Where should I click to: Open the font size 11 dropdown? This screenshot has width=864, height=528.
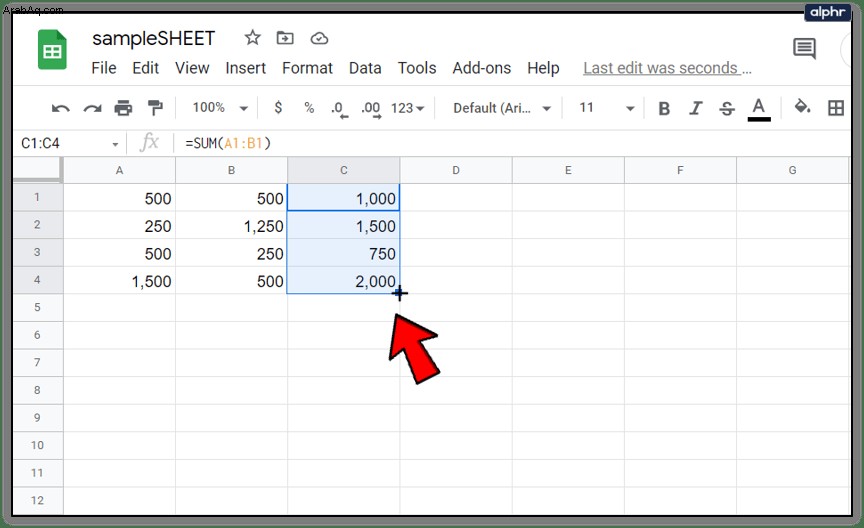click(606, 107)
